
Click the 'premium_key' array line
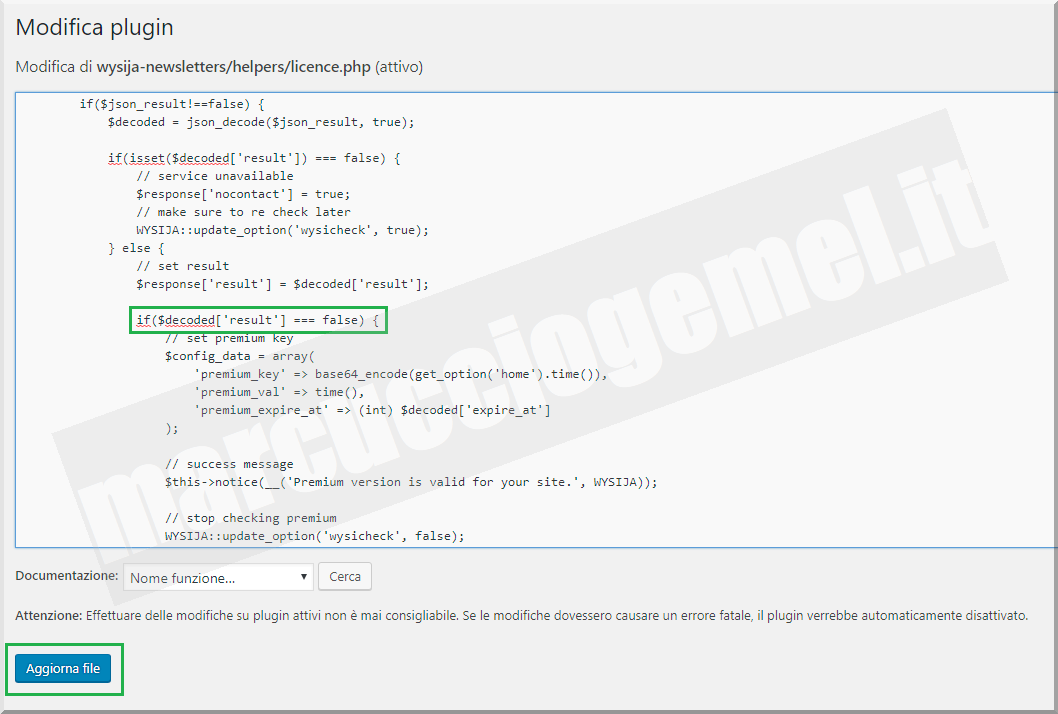click(401, 374)
